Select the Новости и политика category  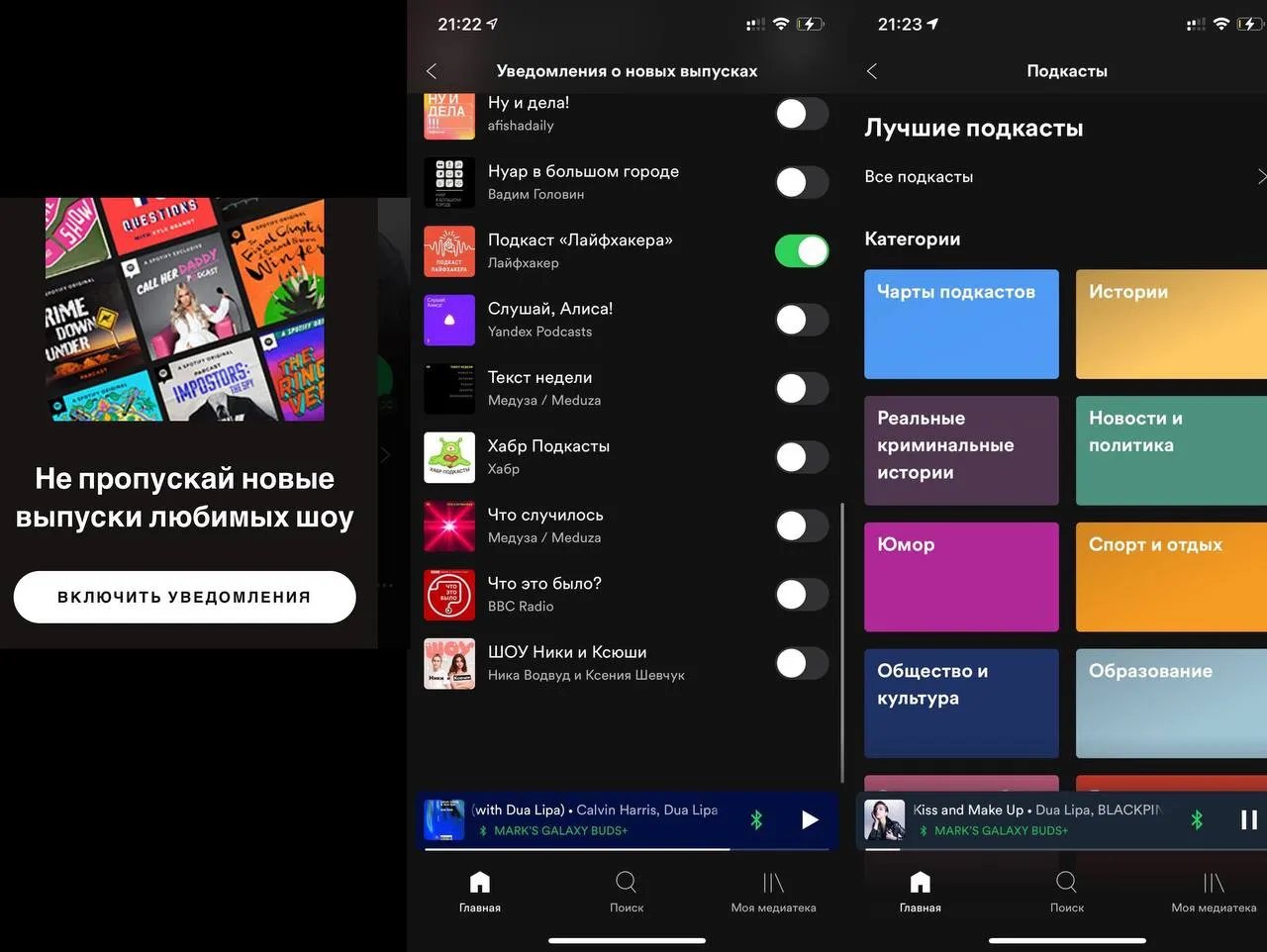(1172, 450)
